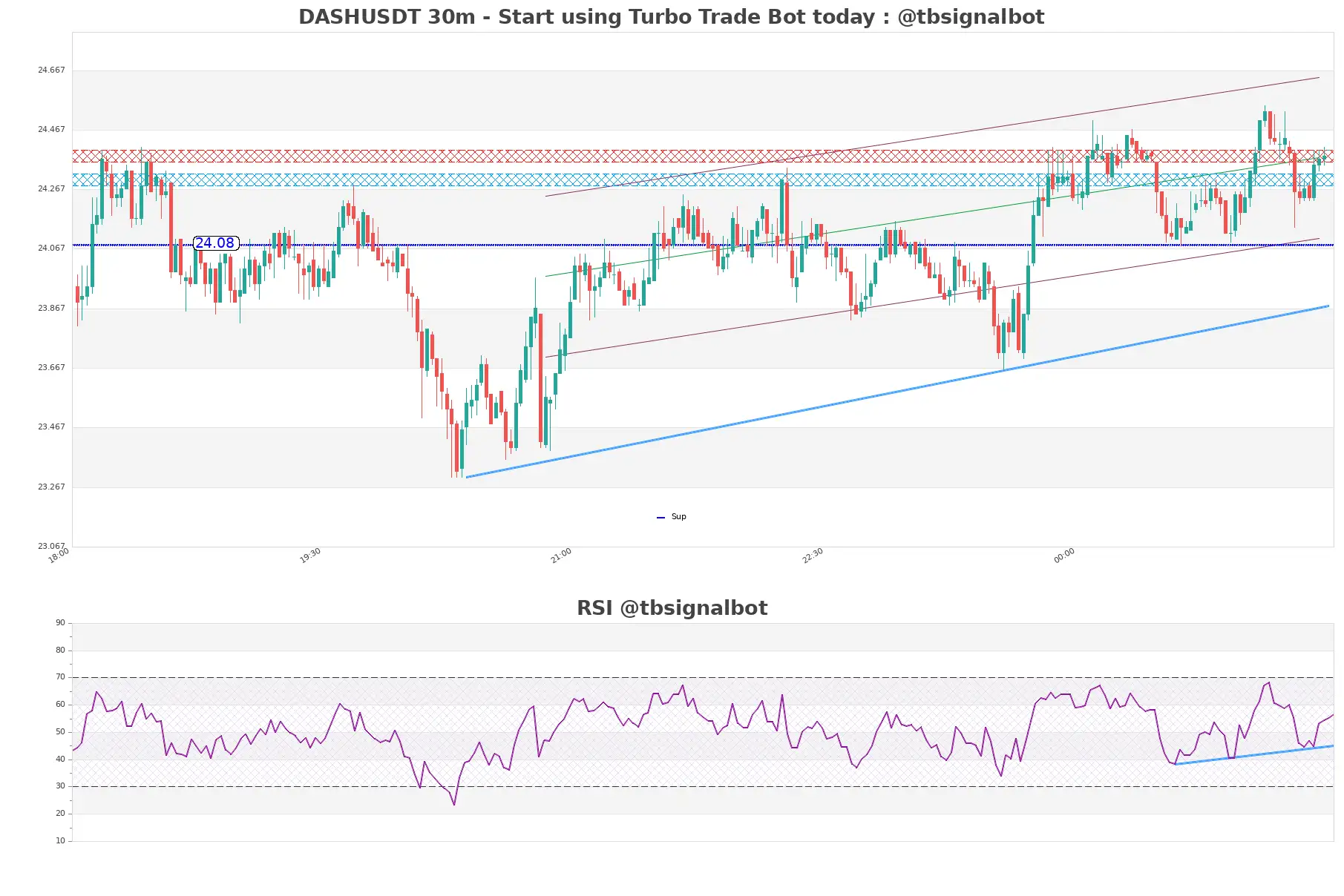Click the 24.267 price axis label
The image size is (1344, 896).
51,189
